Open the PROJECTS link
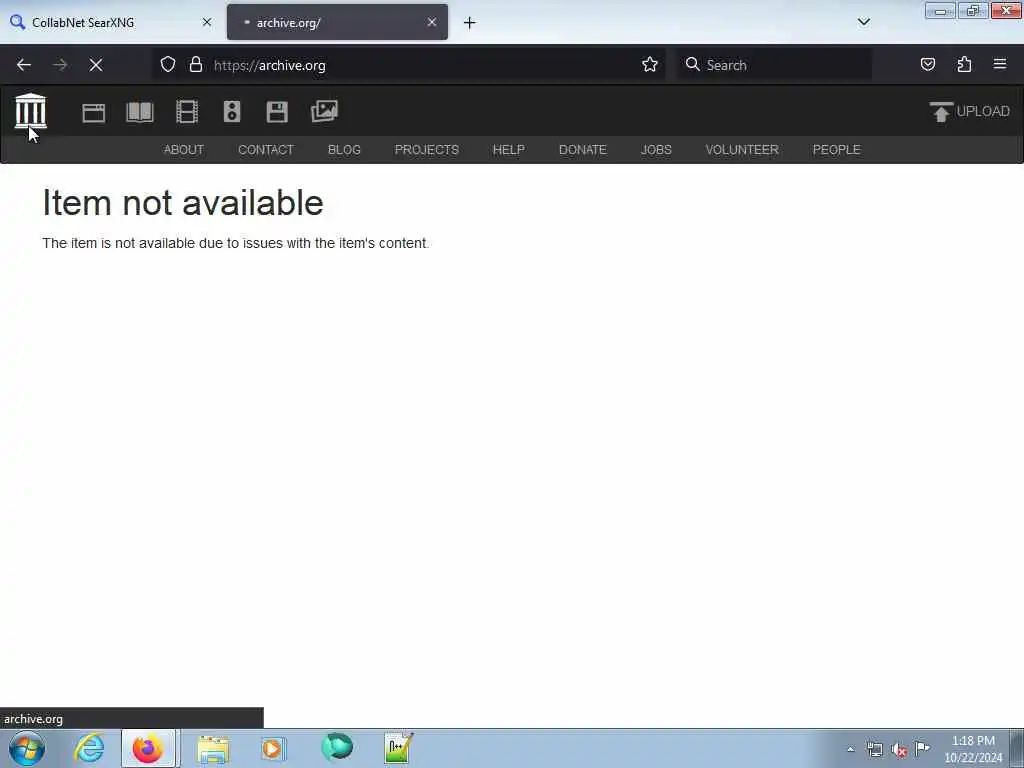1024x768 pixels. coord(426,150)
